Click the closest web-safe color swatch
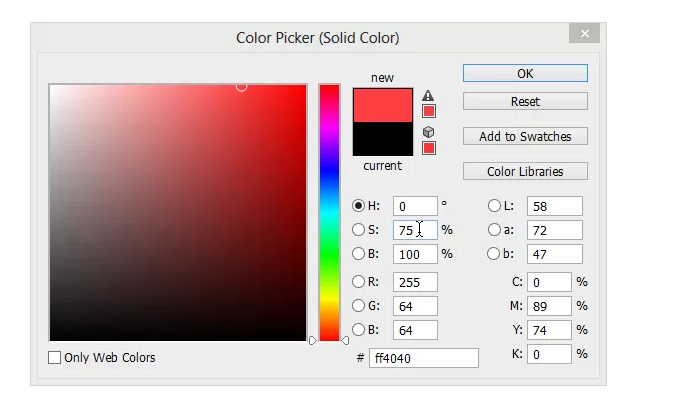This screenshot has width=673, height=406. point(428,148)
